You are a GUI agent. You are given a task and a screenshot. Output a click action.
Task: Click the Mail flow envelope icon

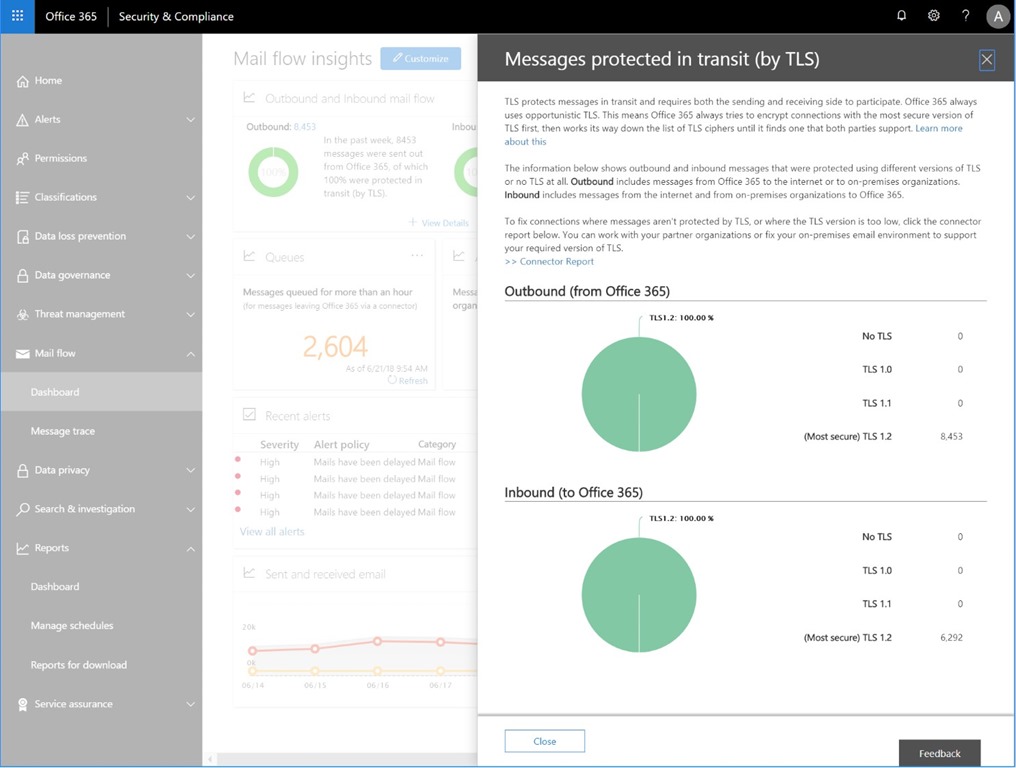[x=23, y=354]
